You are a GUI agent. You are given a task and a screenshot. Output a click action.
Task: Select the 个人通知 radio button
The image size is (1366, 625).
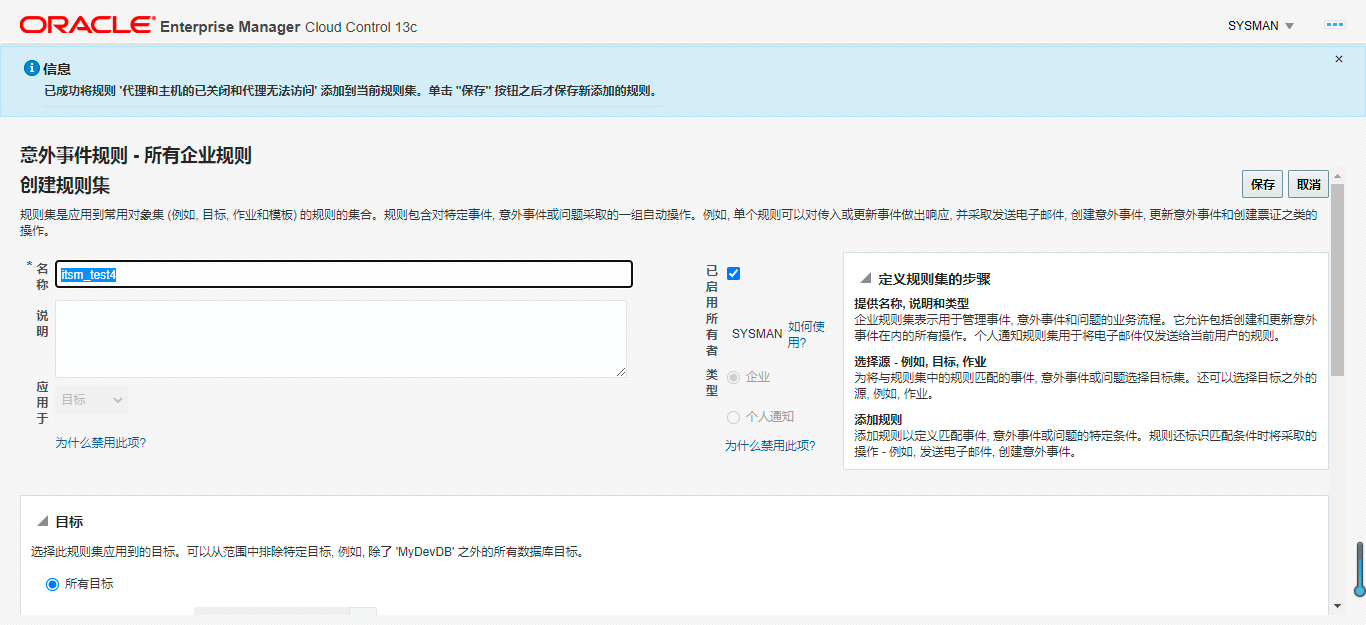(734, 417)
